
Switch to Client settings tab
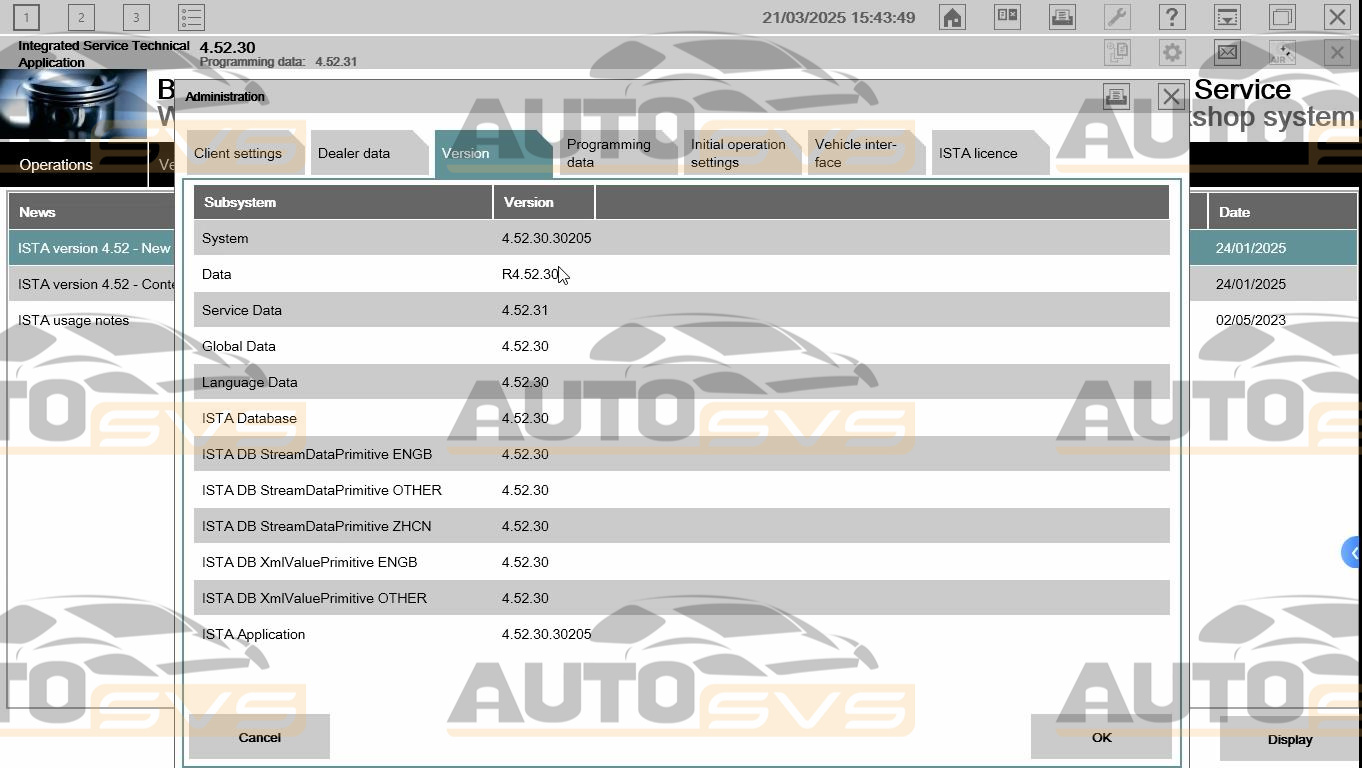pos(245,153)
